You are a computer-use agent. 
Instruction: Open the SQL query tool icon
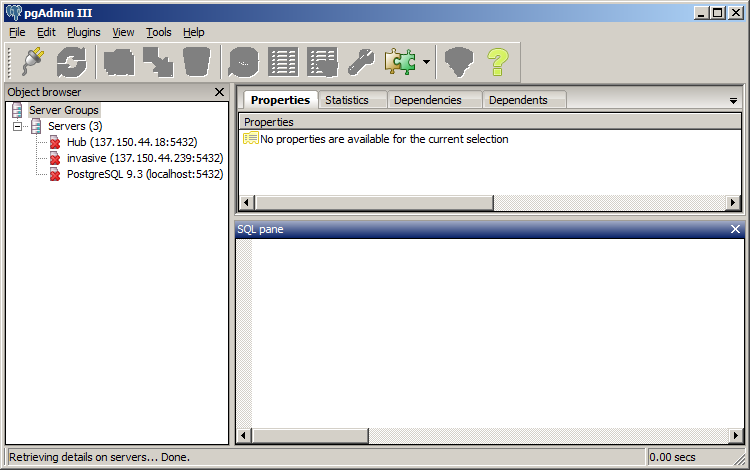(x=242, y=62)
